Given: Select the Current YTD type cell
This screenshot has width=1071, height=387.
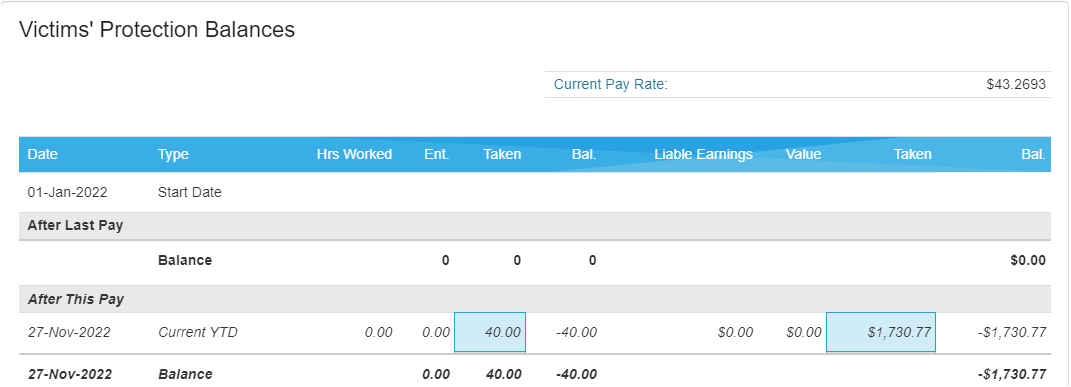Looking at the screenshot, I should click(x=197, y=332).
